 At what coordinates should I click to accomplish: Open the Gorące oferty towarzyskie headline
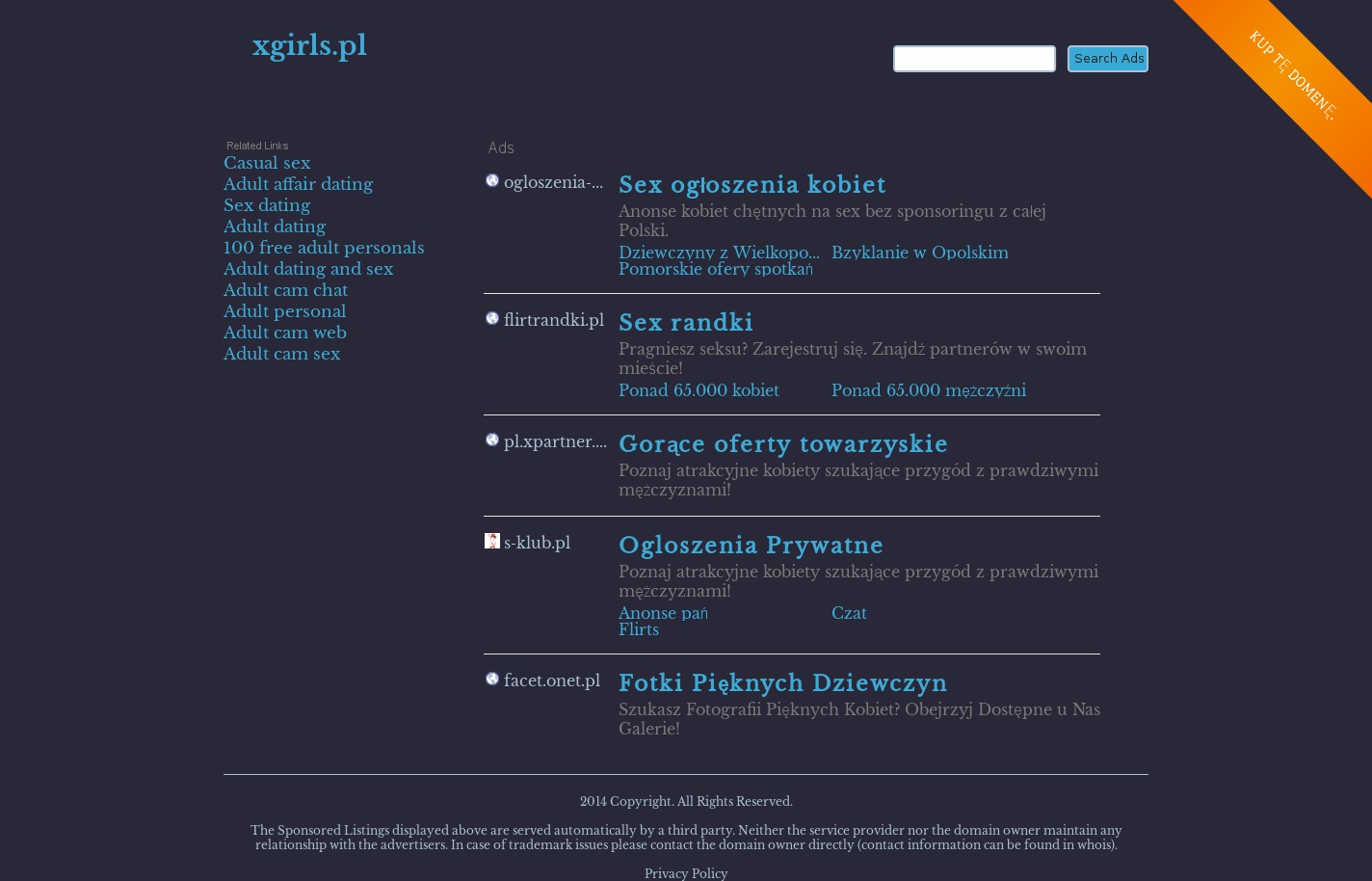click(x=783, y=444)
